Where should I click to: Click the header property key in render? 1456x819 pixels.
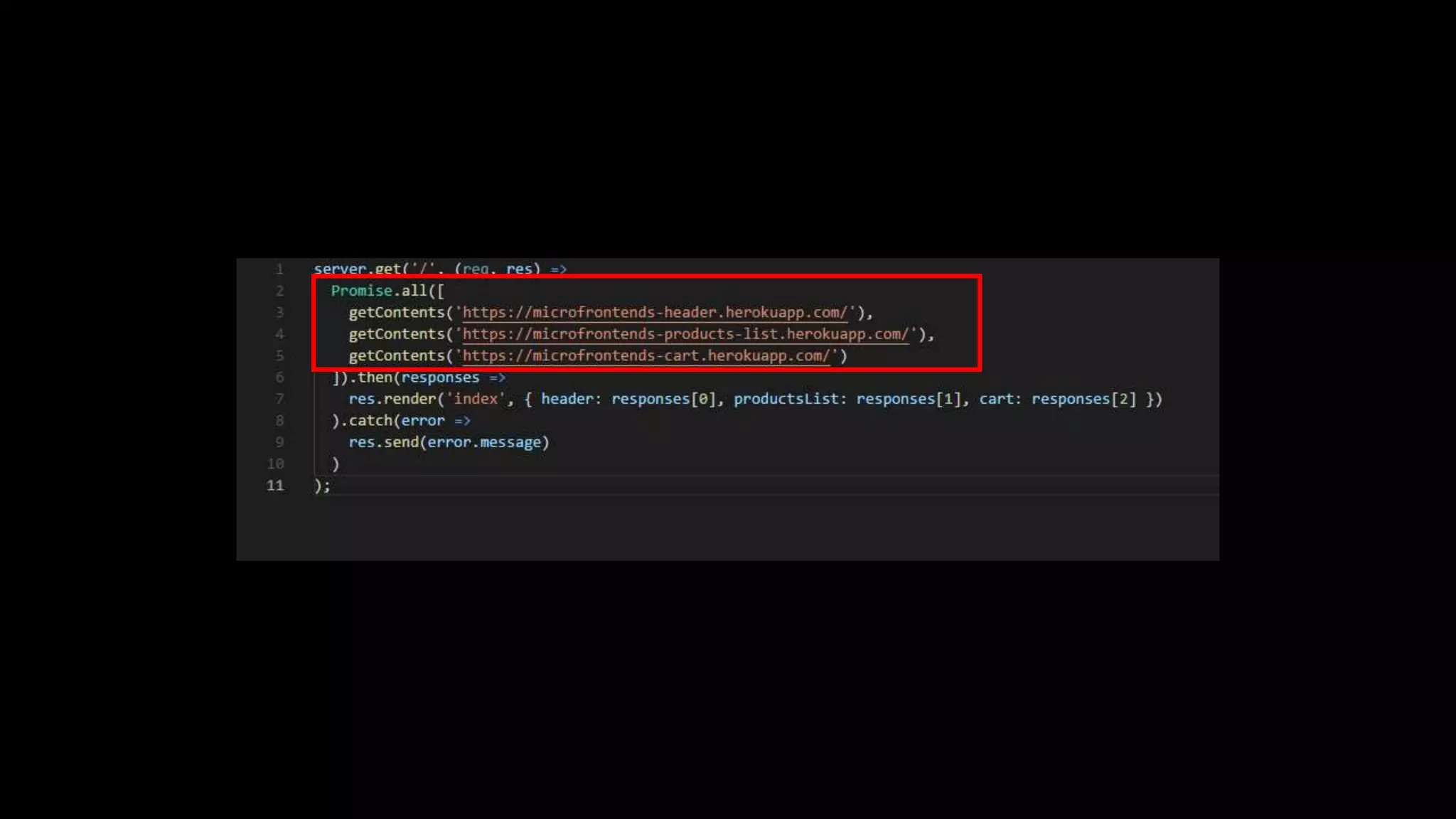(x=567, y=399)
